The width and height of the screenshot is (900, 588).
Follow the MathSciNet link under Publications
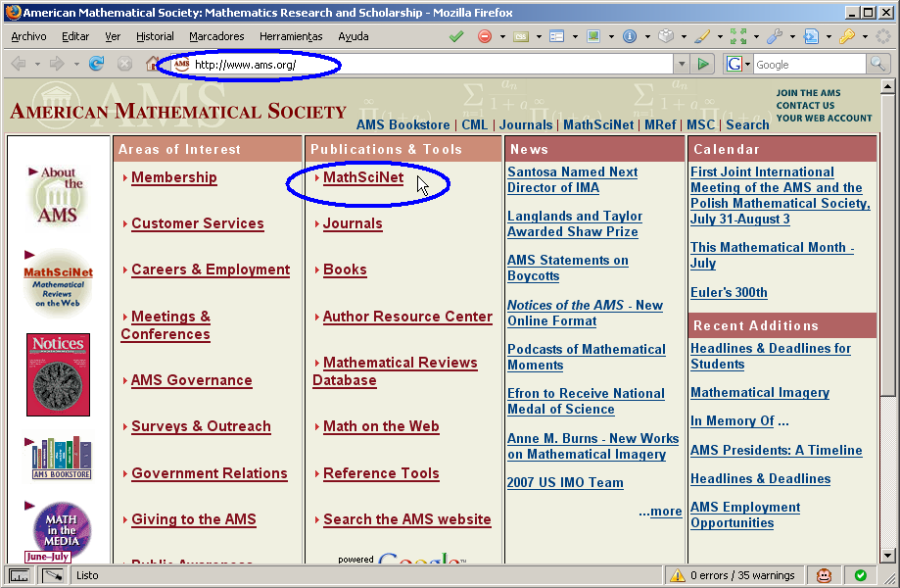(363, 178)
